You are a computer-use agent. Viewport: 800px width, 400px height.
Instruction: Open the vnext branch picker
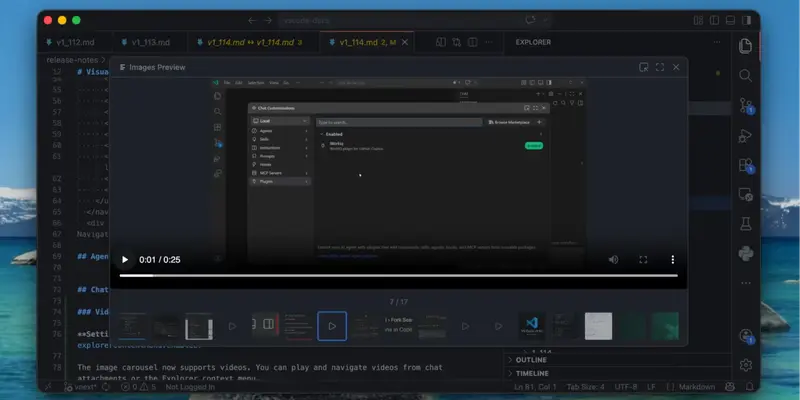80,387
